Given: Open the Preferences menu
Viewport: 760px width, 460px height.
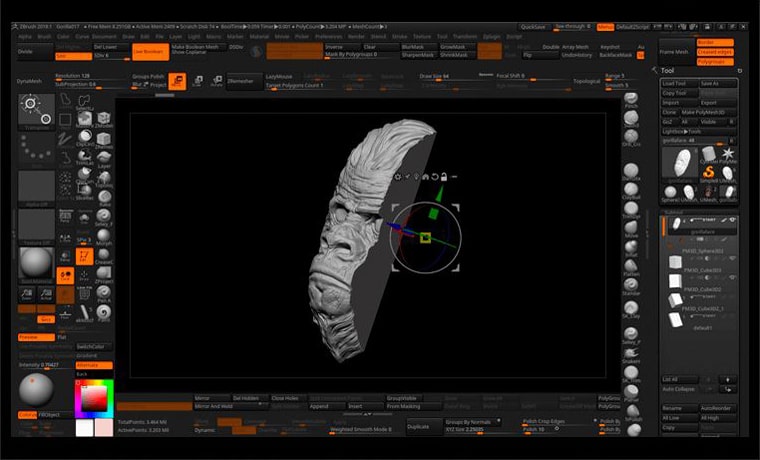Looking at the screenshot, I should [327, 36].
